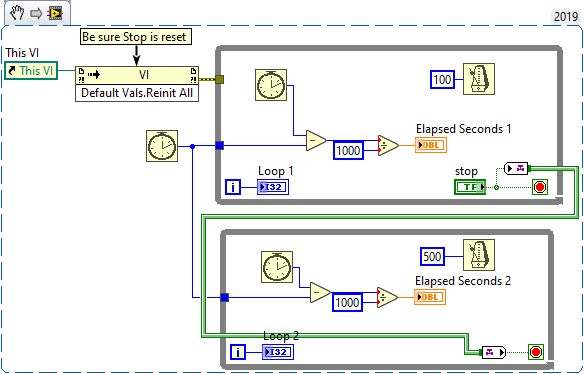Select the hand drag tool icon in snippet header
The height and width of the screenshot is (374, 584).
pos(17,13)
